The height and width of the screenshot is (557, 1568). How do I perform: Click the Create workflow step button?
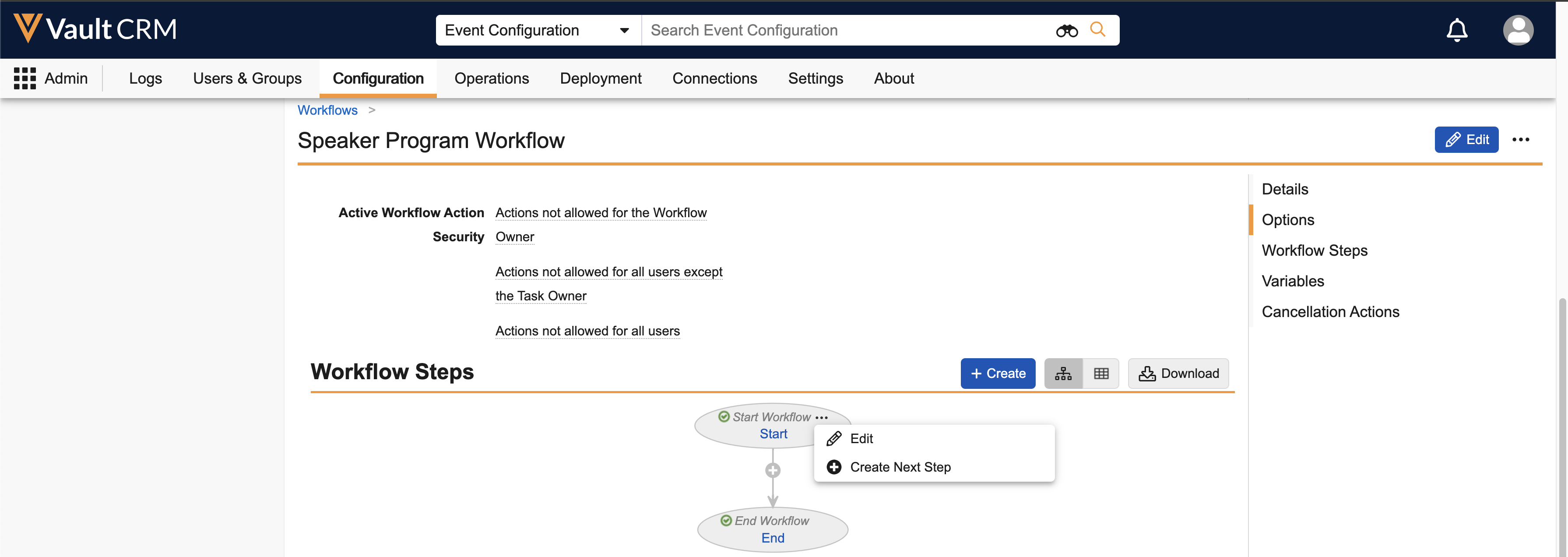coord(997,373)
